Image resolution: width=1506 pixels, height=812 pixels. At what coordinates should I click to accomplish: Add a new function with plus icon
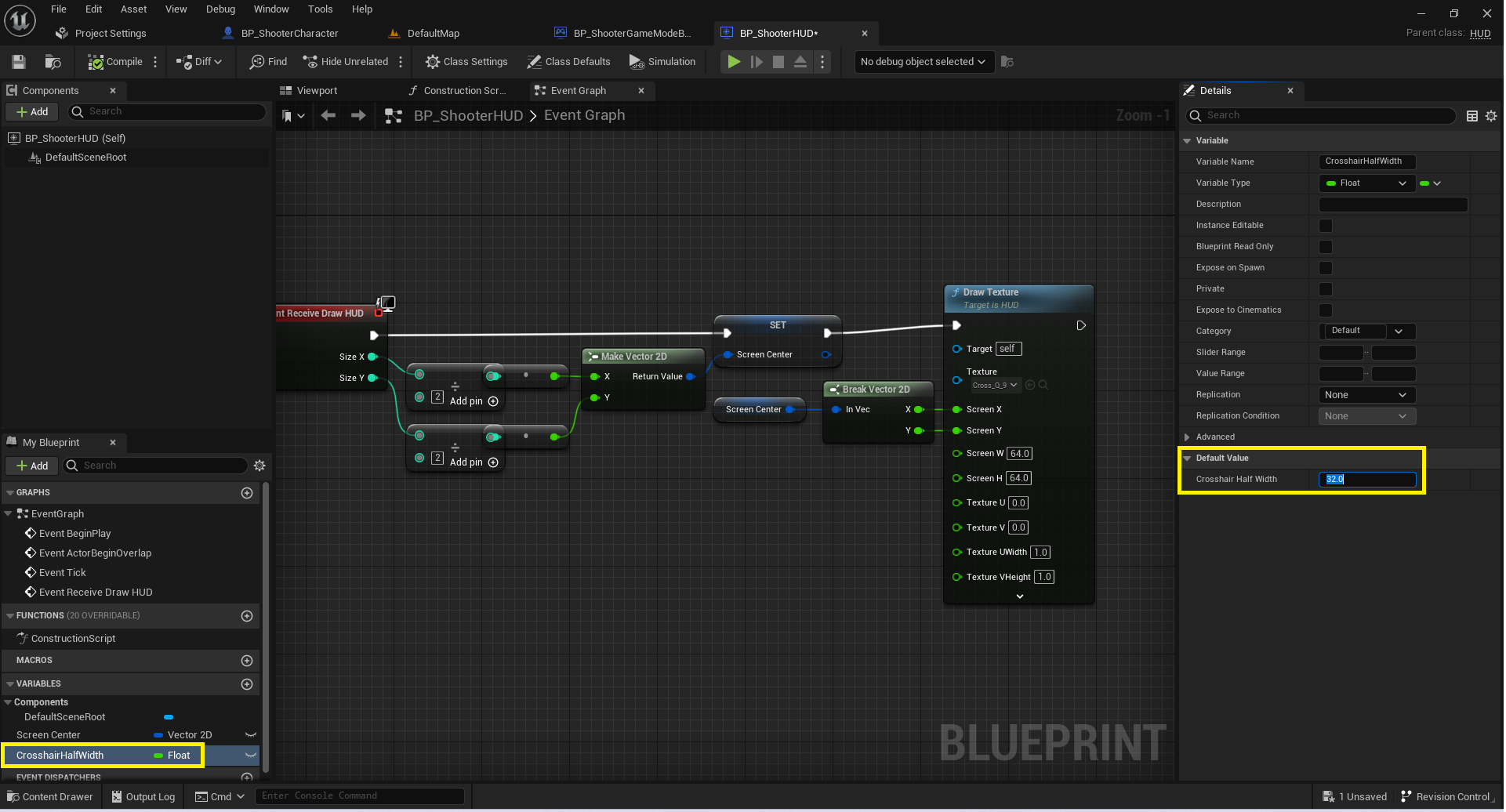click(x=247, y=616)
